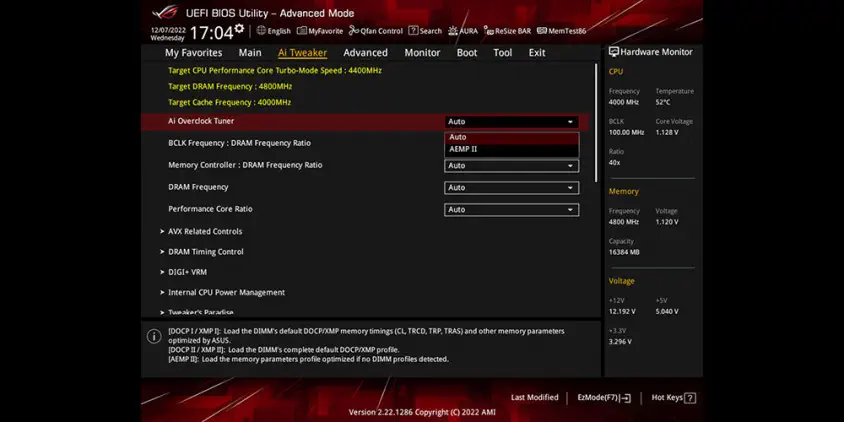Image resolution: width=844 pixels, height=422 pixels.
Task: Launch Qfan Control from the toolbar
Action: pyautogui.click(x=375, y=31)
